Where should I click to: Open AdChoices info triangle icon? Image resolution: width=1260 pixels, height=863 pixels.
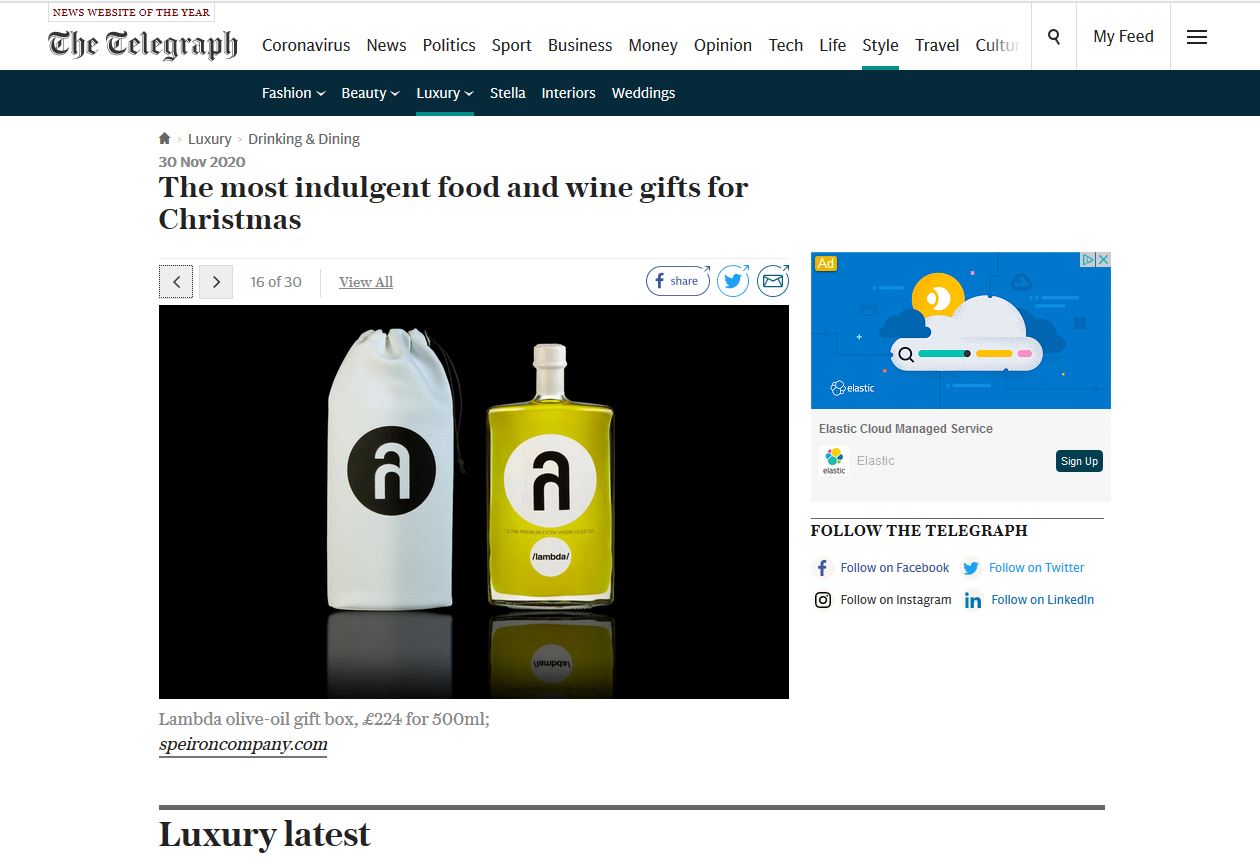(x=1088, y=259)
